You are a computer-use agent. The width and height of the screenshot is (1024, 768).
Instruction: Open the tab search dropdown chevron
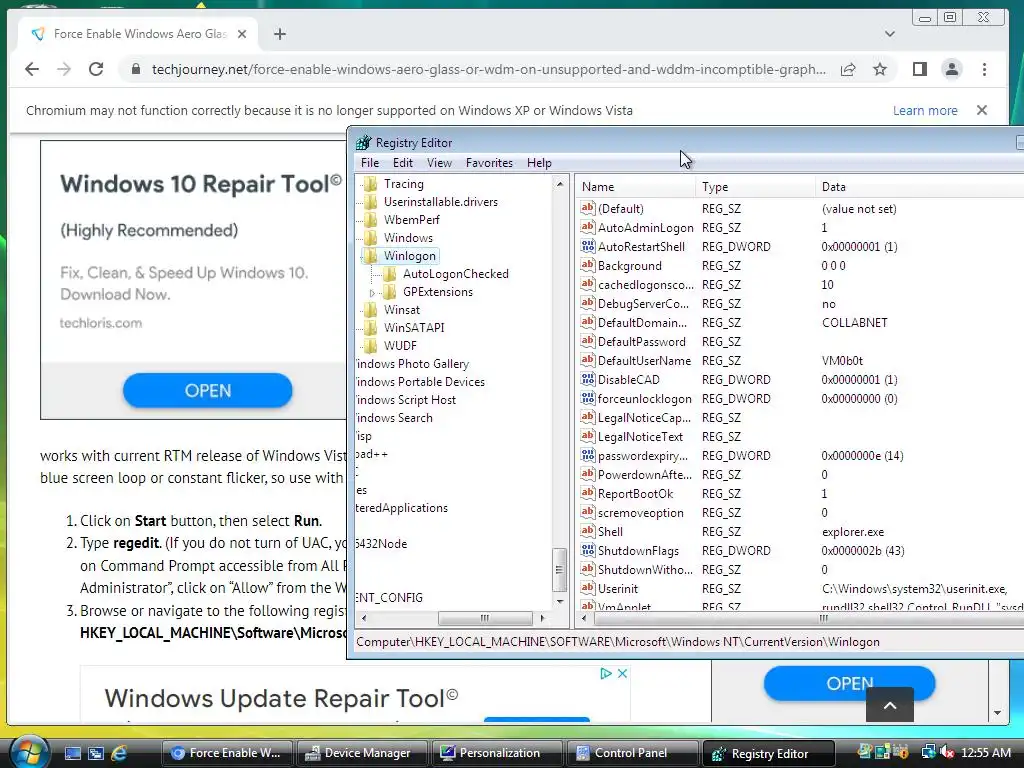tap(889, 34)
